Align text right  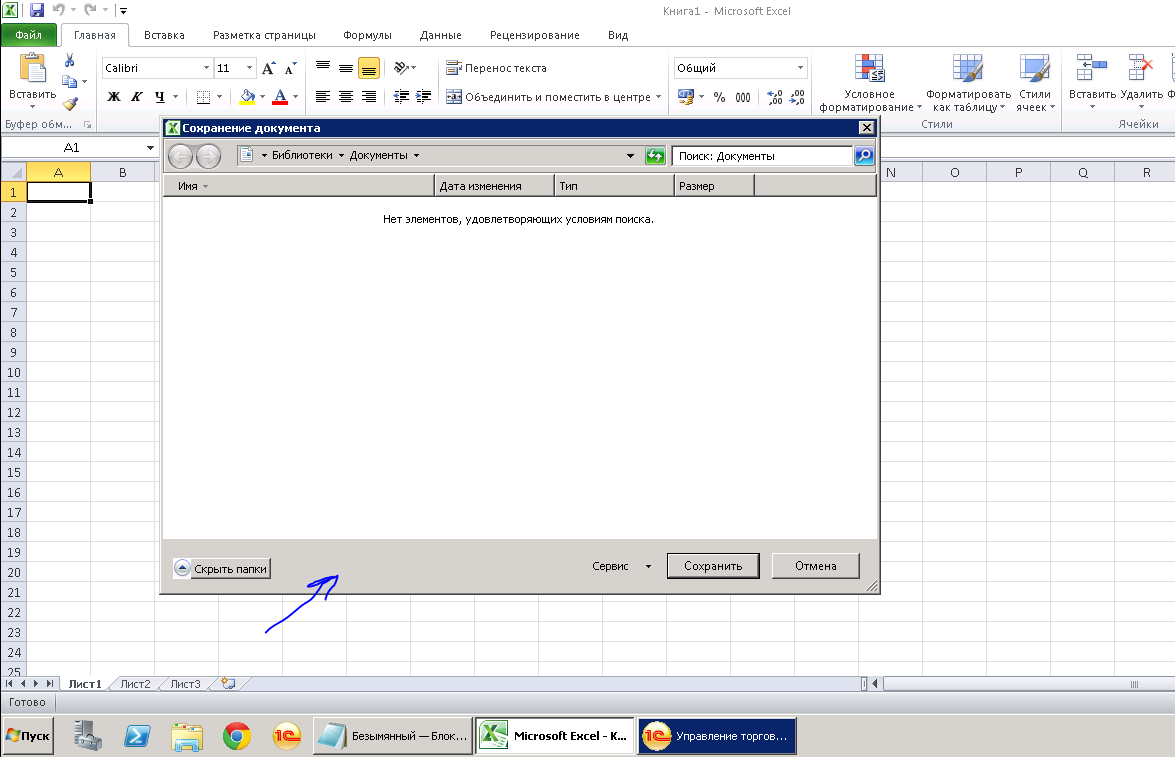point(369,97)
